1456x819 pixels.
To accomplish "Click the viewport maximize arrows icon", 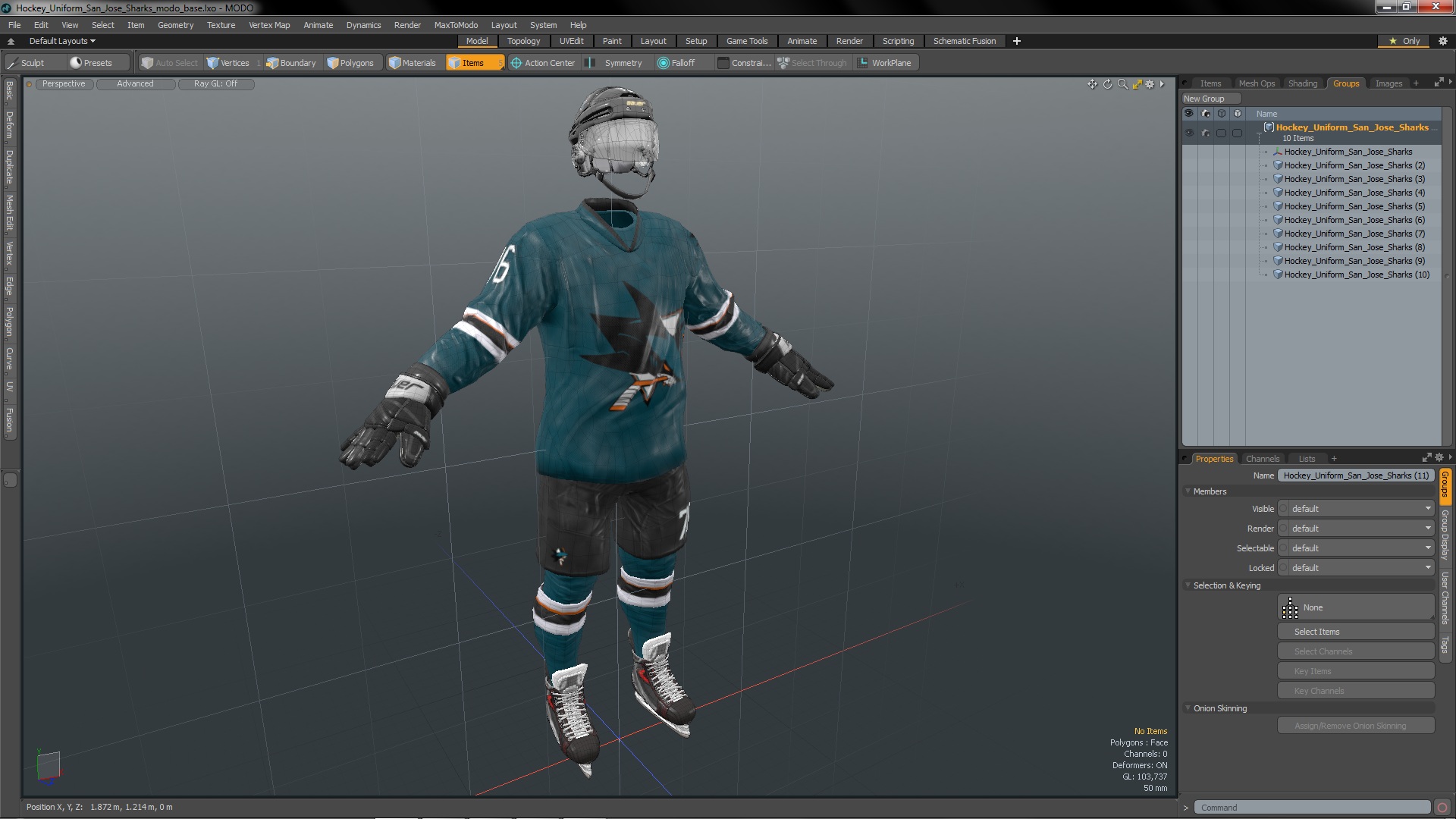I will coord(1137,84).
